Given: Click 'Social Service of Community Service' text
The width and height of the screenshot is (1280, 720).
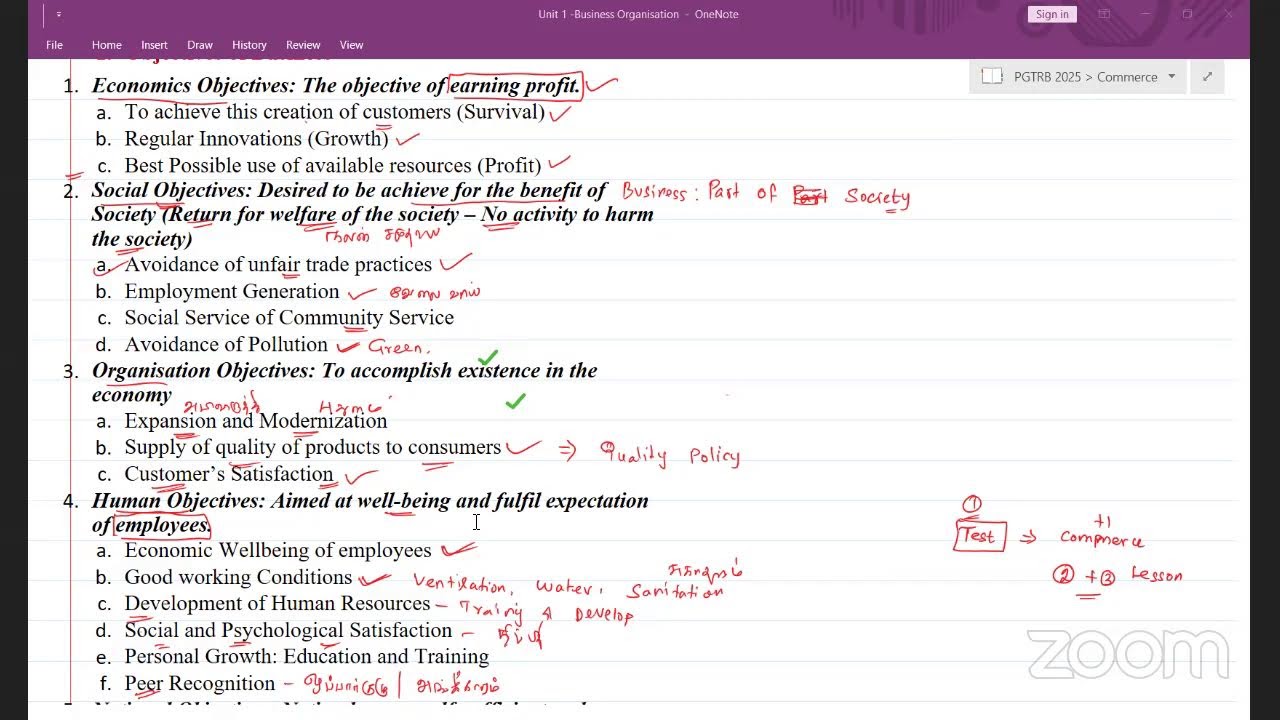Looking at the screenshot, I should point(289,318).
